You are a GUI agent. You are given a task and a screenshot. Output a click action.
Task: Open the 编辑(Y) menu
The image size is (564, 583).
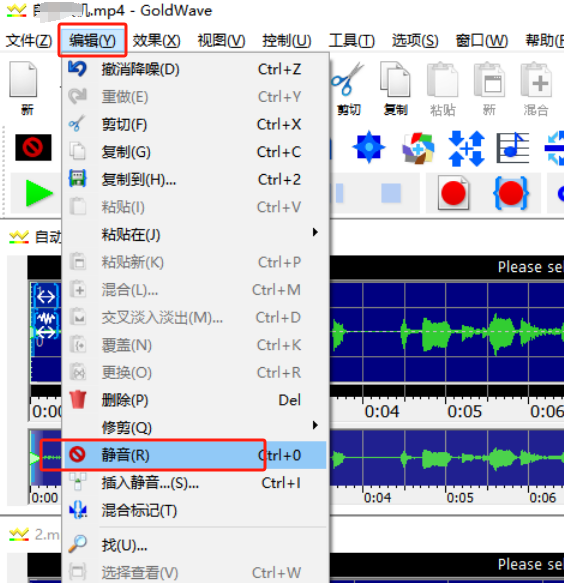pos(92,40)
